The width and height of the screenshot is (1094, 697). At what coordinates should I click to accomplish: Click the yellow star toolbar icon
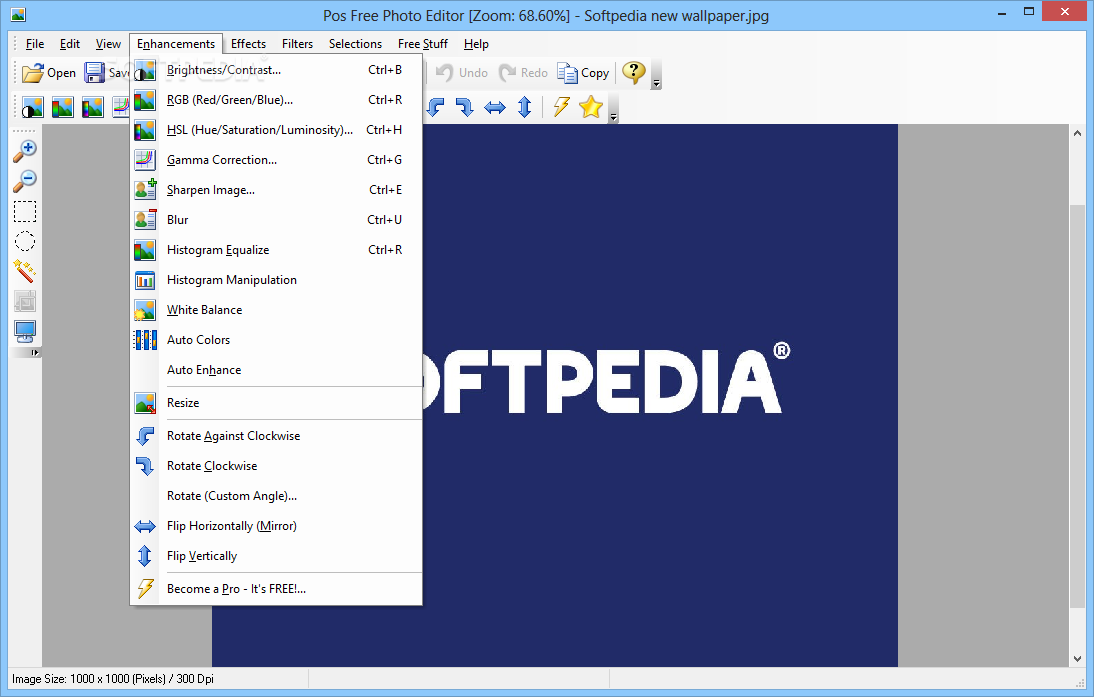tap(591, 107)
